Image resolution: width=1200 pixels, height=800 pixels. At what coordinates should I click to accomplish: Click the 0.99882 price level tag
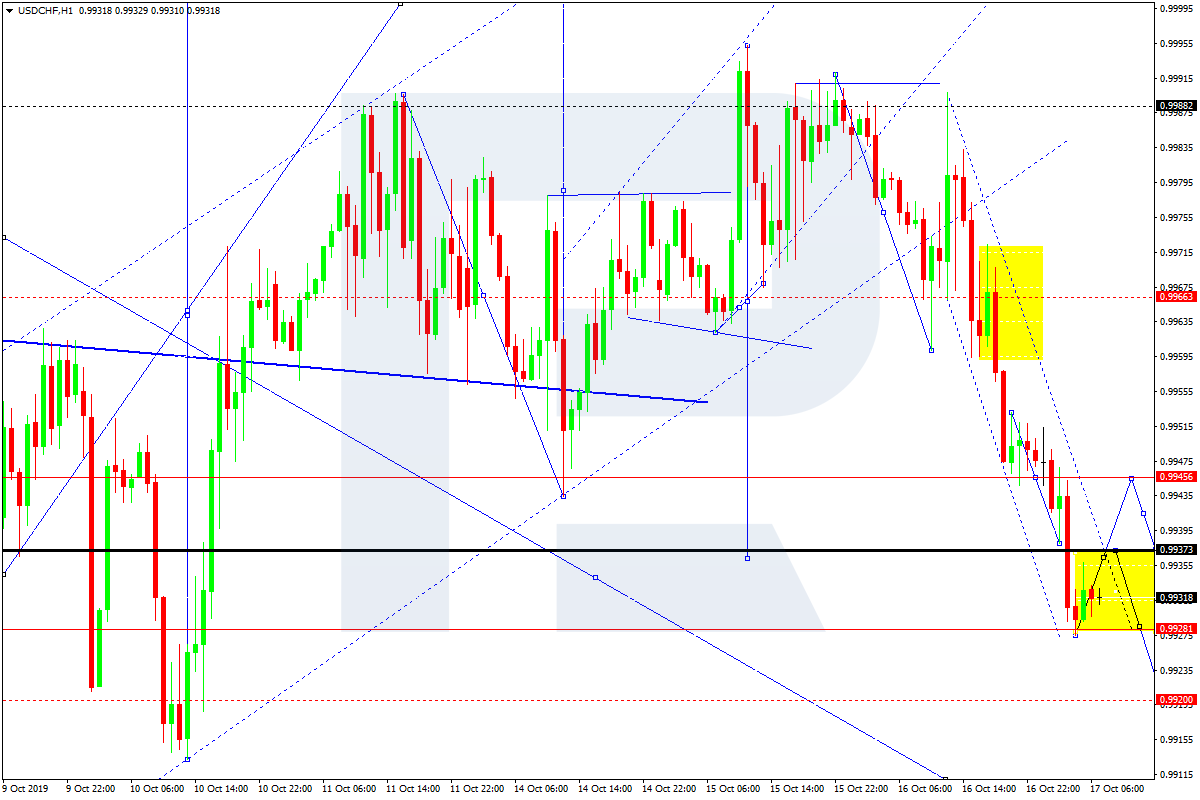click(1175, 105)
